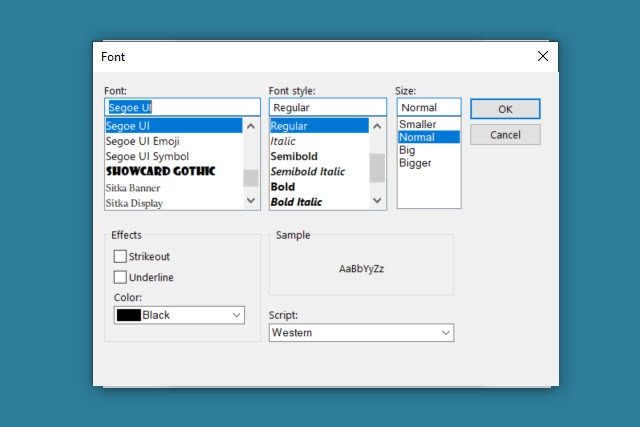
Task: Focus the Font name text field
Action: click(x=182, y=107)
